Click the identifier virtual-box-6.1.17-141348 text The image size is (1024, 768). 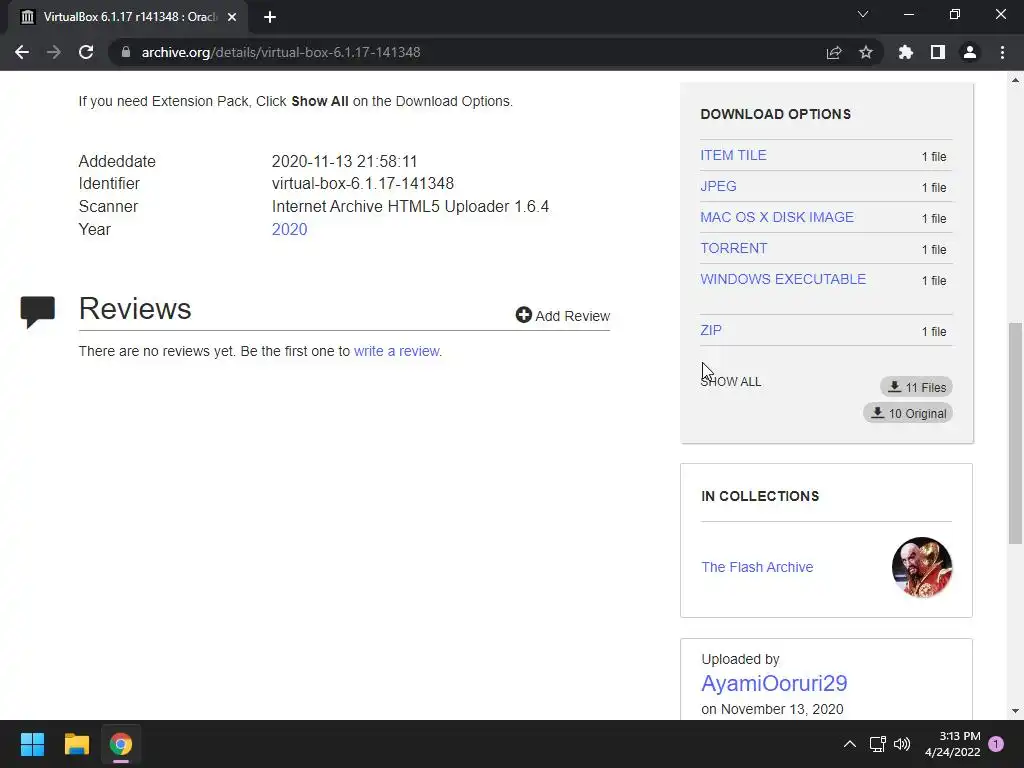click(362, 184)
